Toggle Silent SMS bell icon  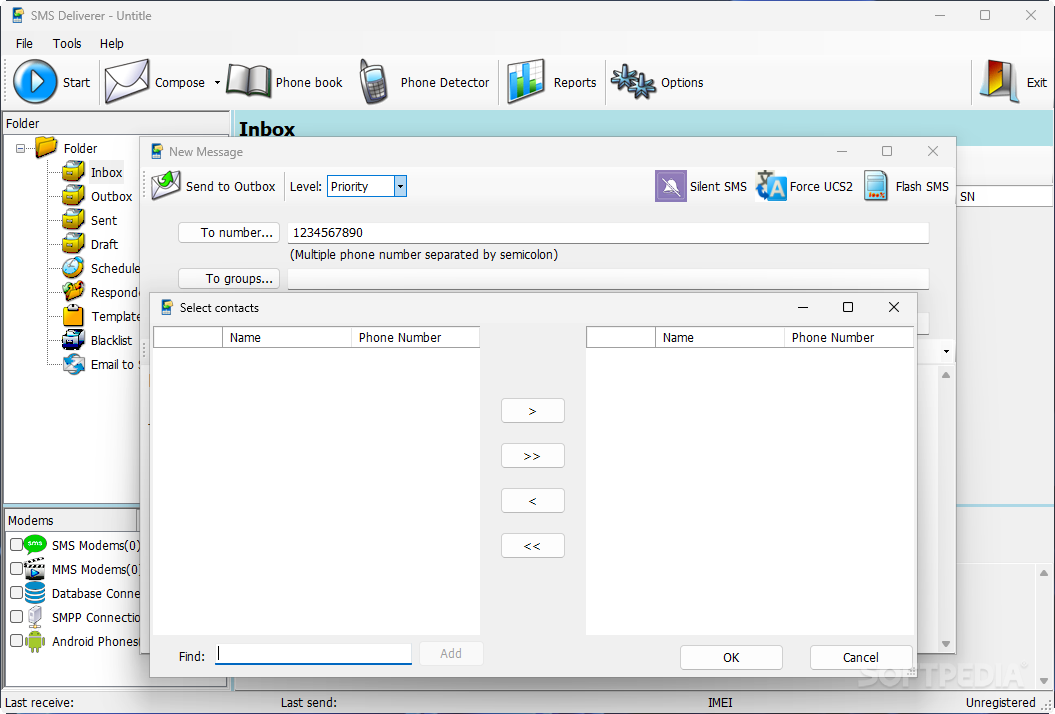pos(670,186)
